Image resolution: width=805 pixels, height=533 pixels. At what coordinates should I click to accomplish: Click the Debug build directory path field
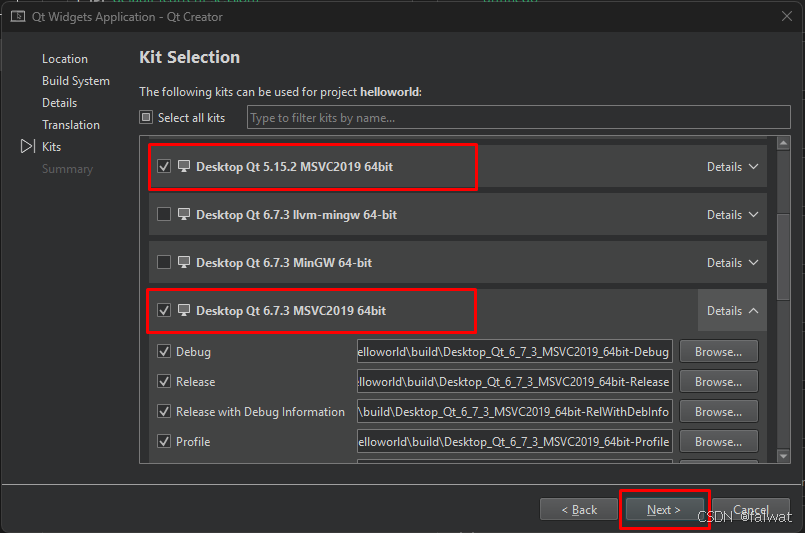coord(514,352)
